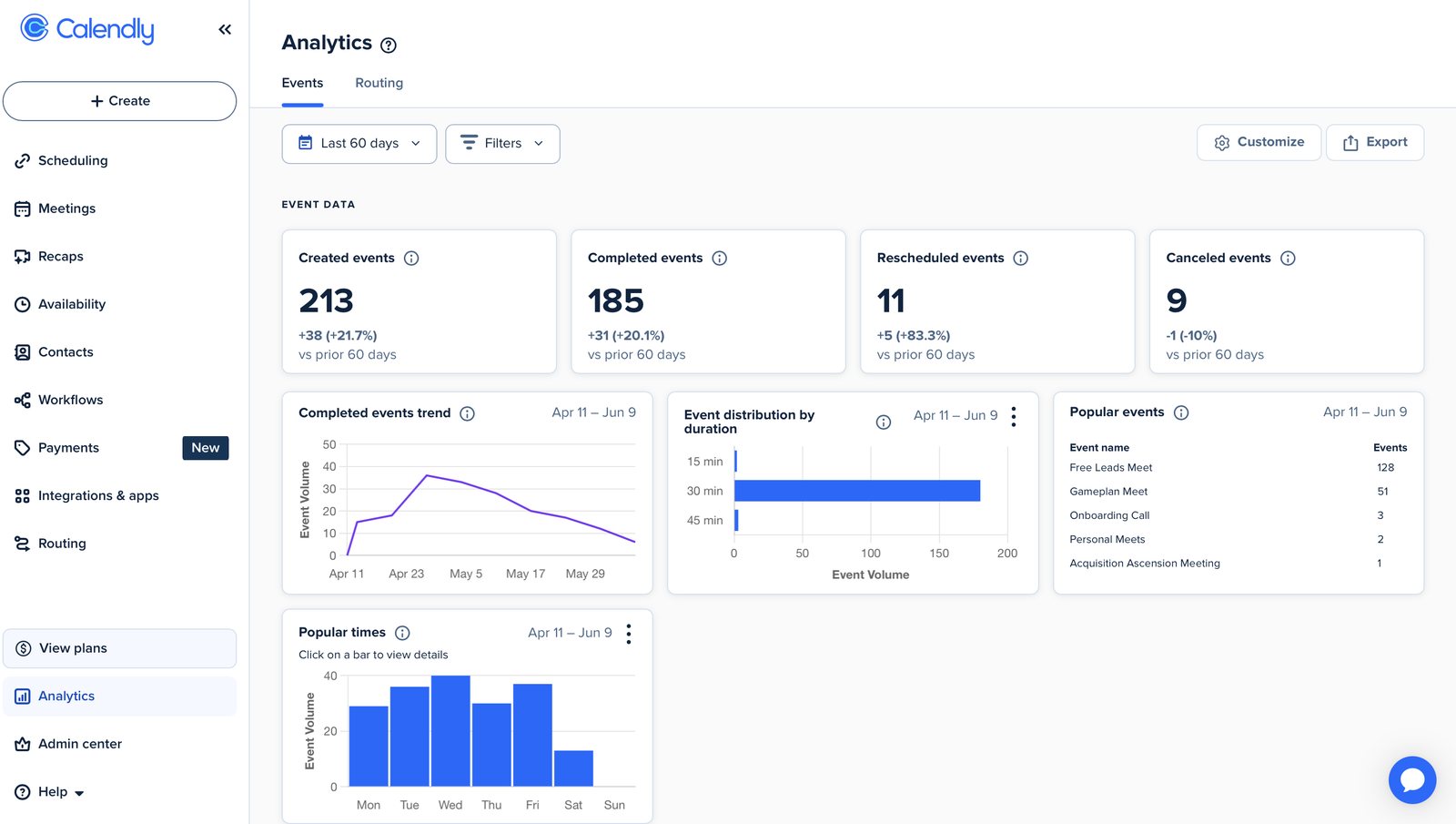Click the Free Leads Meet row
The image size is (1456, 824).
tap(1238, 468)
